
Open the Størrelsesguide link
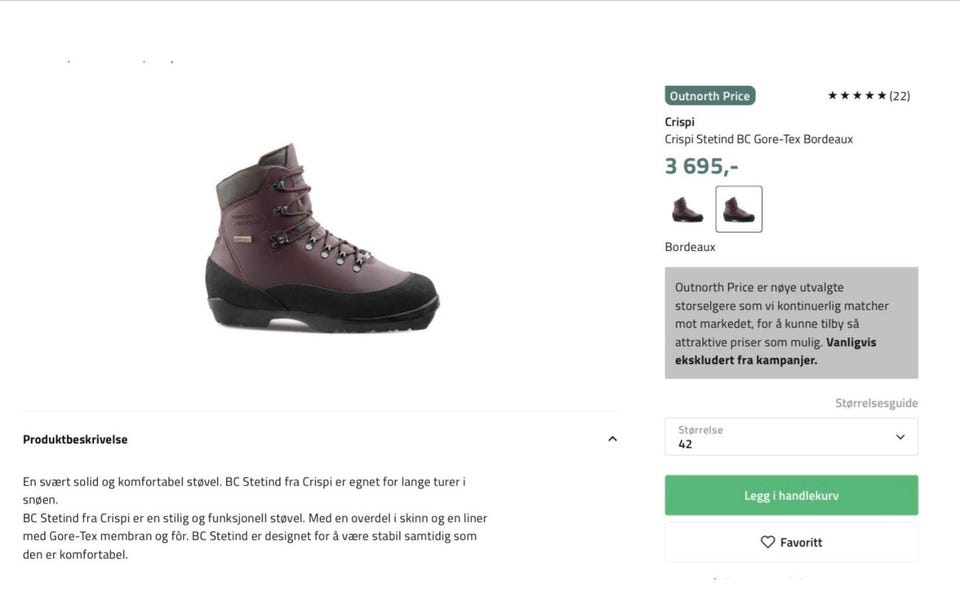coord(876,403)
